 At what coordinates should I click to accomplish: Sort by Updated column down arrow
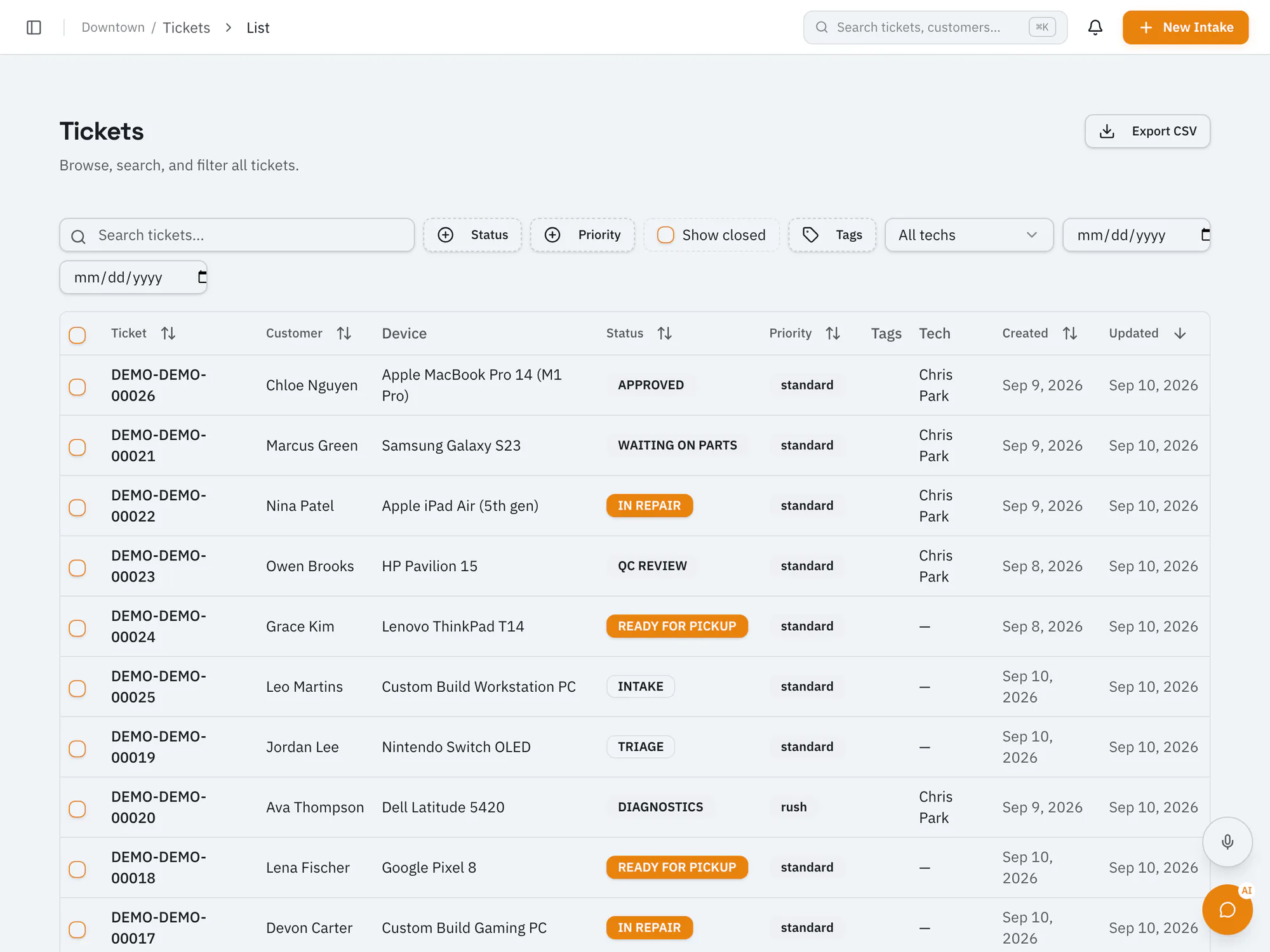[x=1180, y=333]
